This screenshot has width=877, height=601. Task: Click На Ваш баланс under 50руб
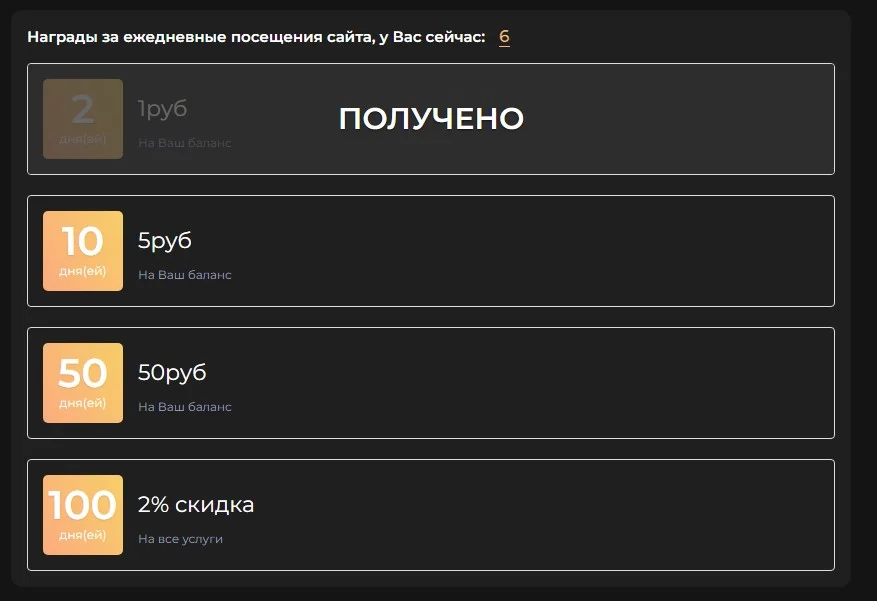click(185, 407)
